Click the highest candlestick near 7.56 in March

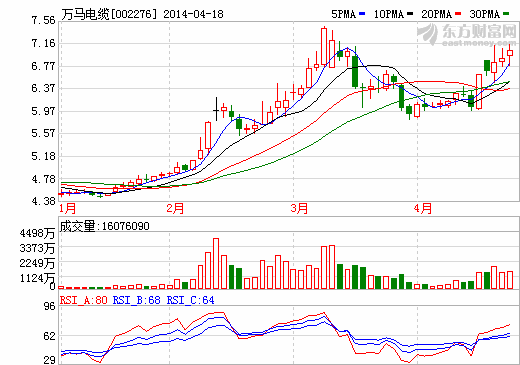[x=324, y=47]
